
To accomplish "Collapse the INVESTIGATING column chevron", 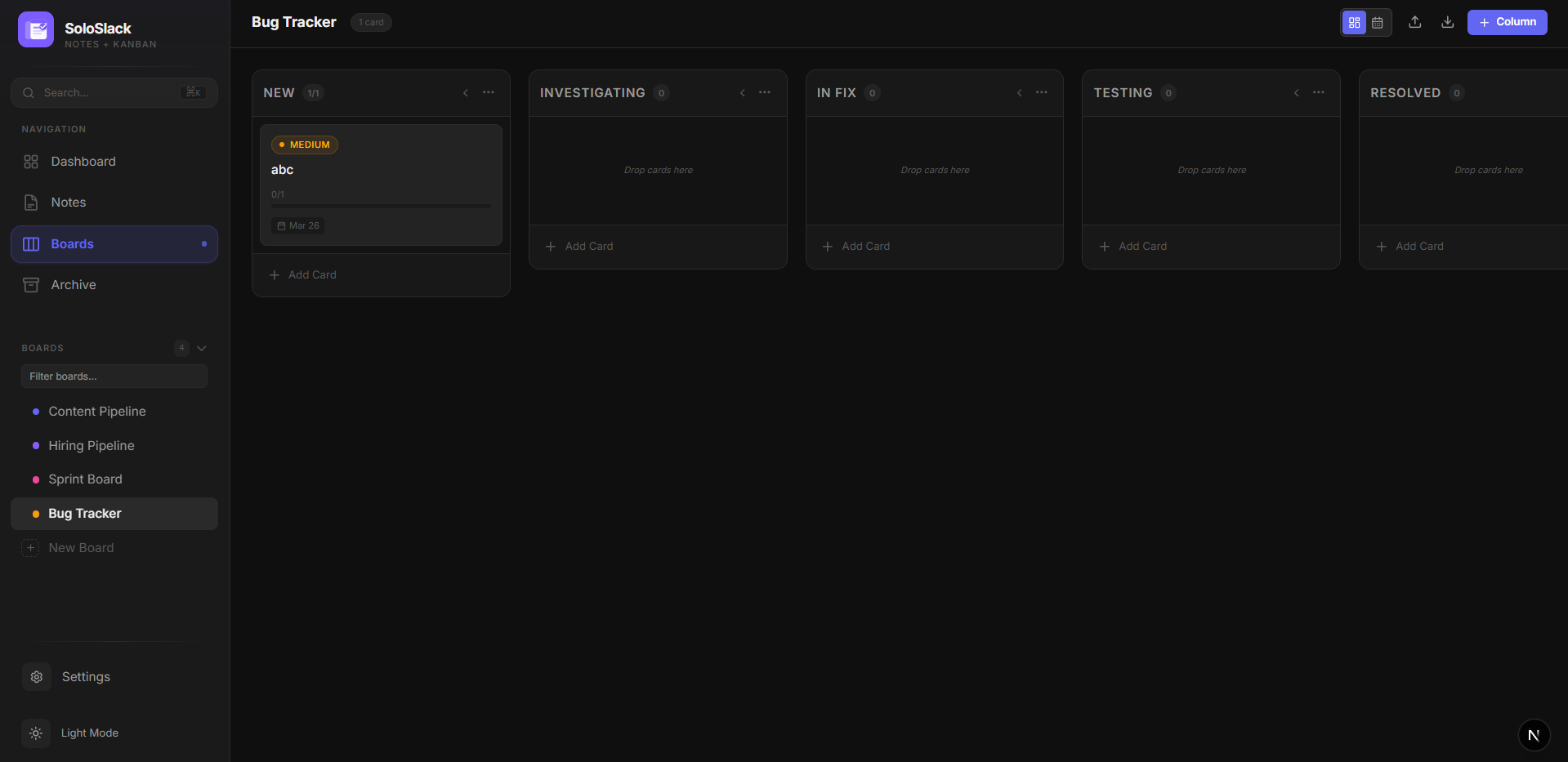I will [x=743, y=93].
